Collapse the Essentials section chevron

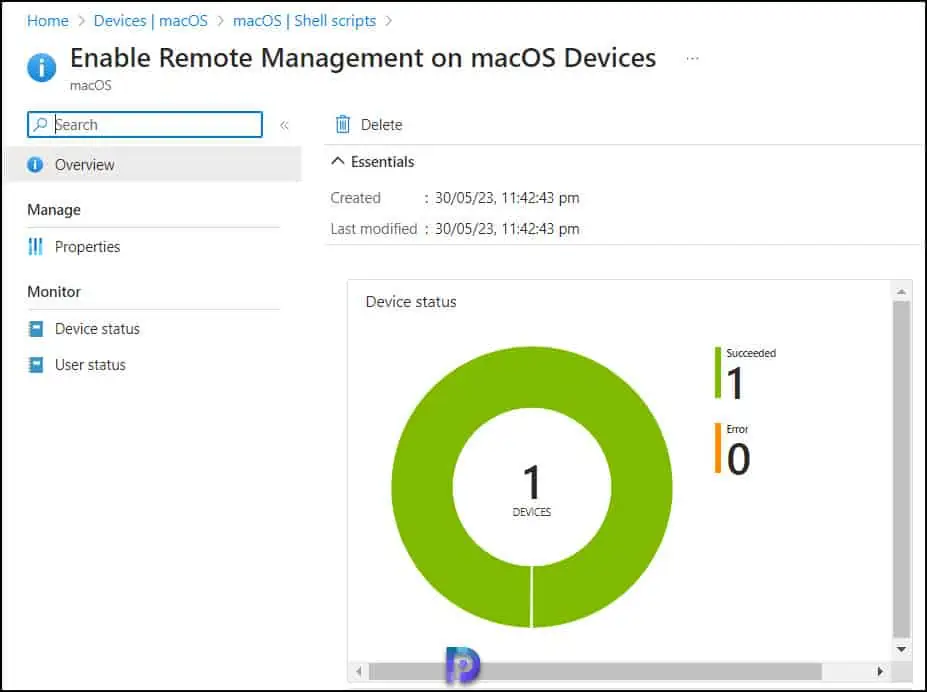[338, 161]
